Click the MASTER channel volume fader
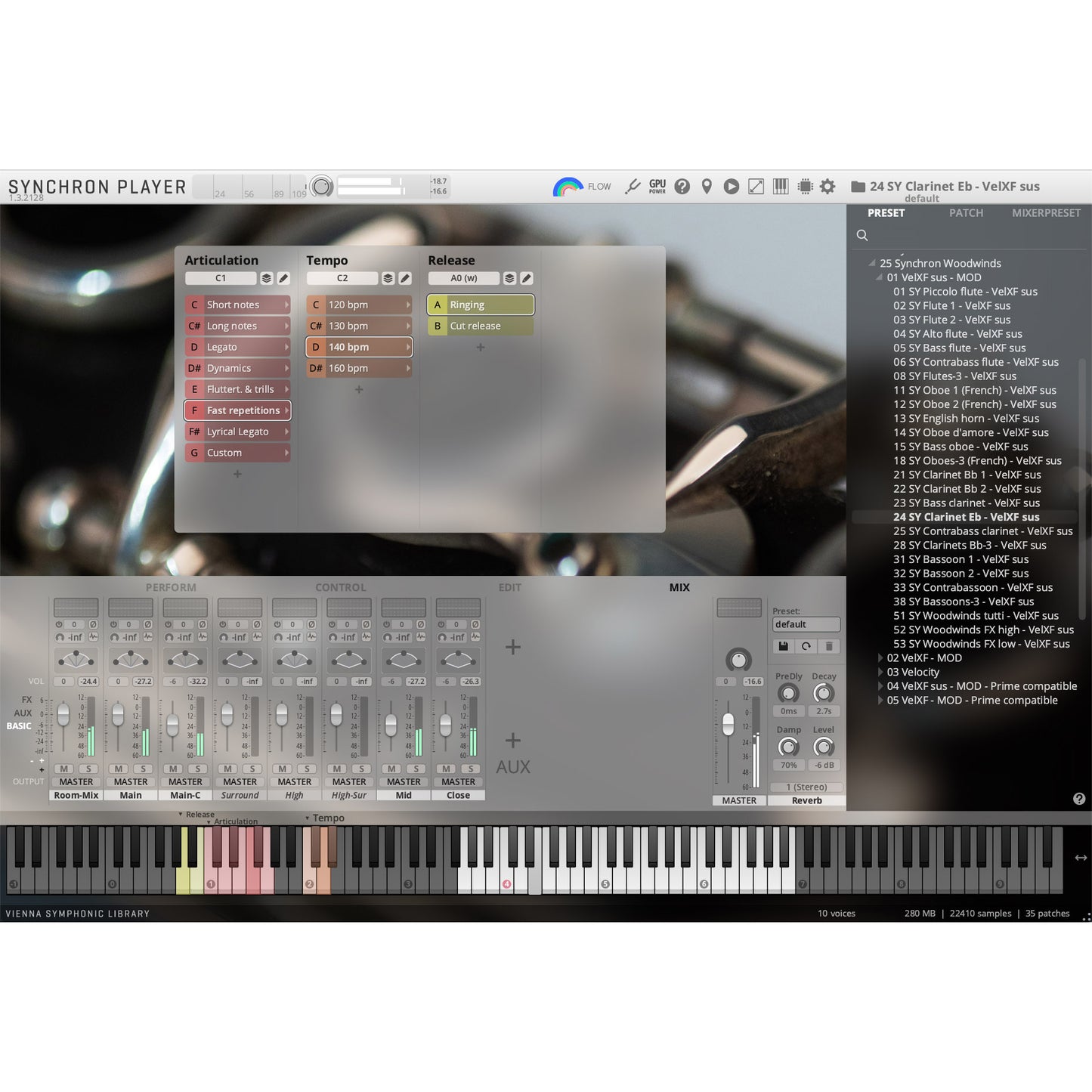Image resolution: width=1092 pixels, height=1092 pixels. coord(728,724)
